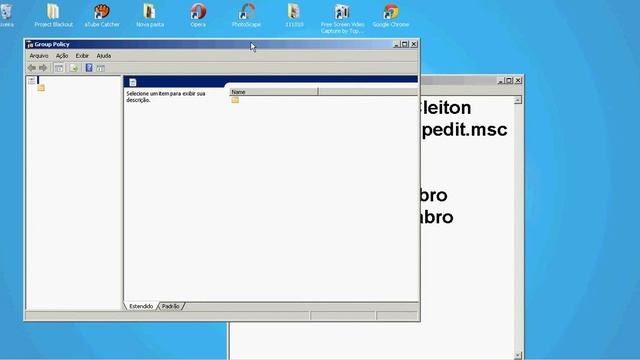Click the 'pedit.msc' text in background window
The height and width of the screenshot is (360, 640).
(x=464, y=130)
